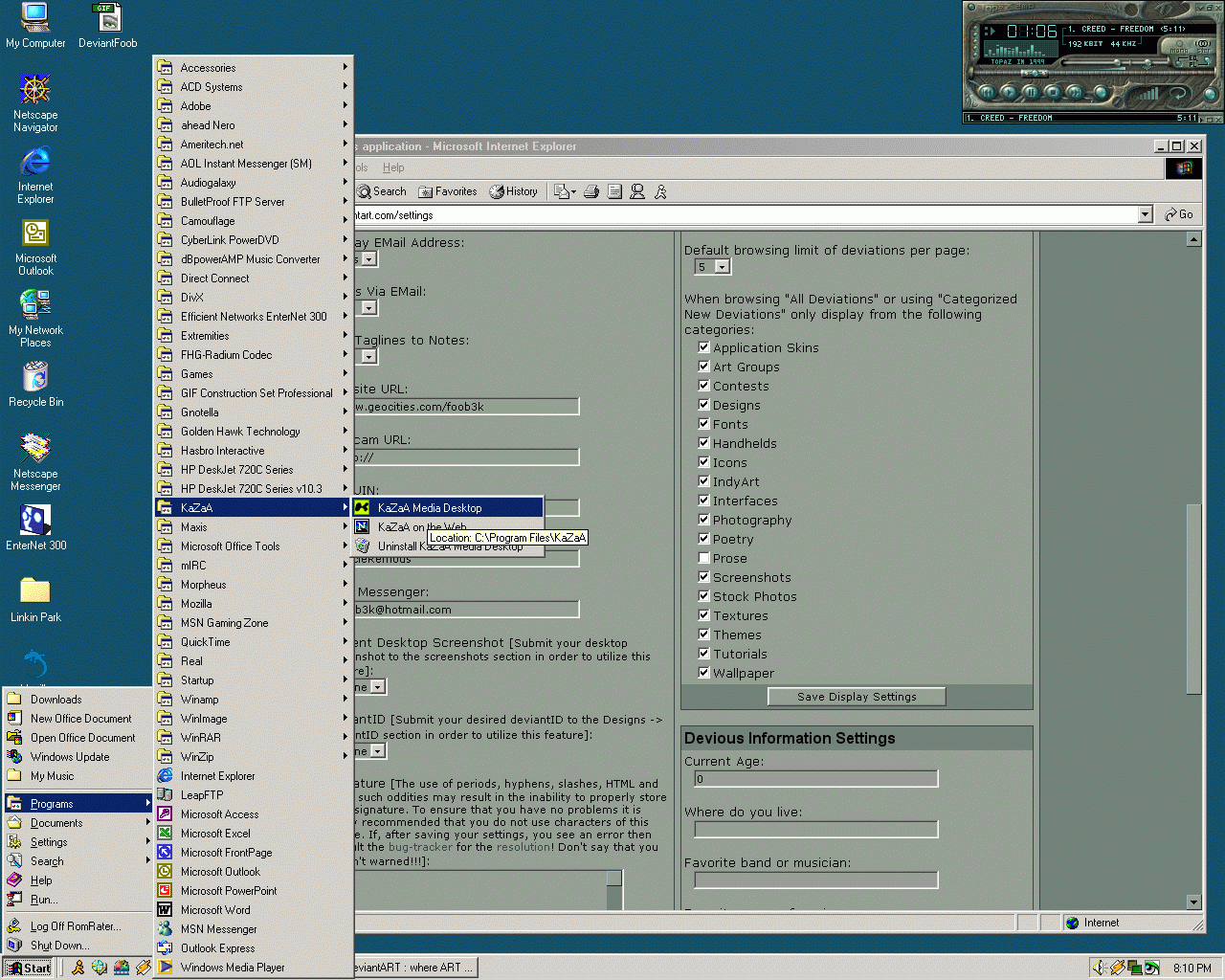Launch KaZaA Media Desktop from the submenu
Screen dimensions: 1225x980
coord(430,508)
